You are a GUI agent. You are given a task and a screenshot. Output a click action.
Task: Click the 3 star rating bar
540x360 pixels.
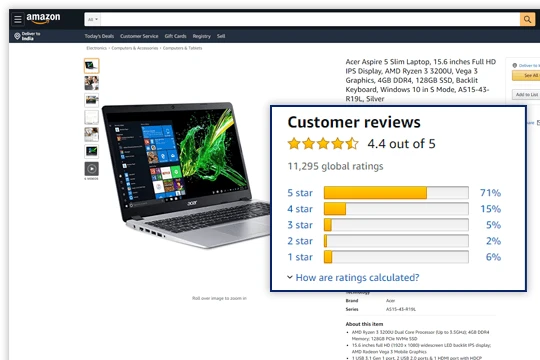tap(396, 225)
